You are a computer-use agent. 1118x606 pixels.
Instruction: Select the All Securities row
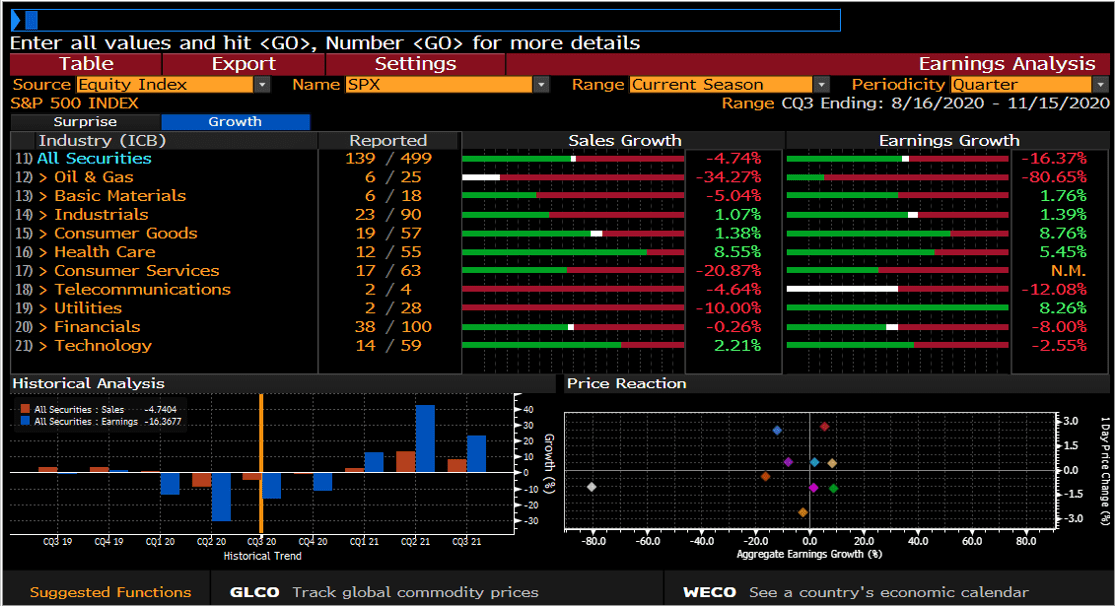coord(94,158)
